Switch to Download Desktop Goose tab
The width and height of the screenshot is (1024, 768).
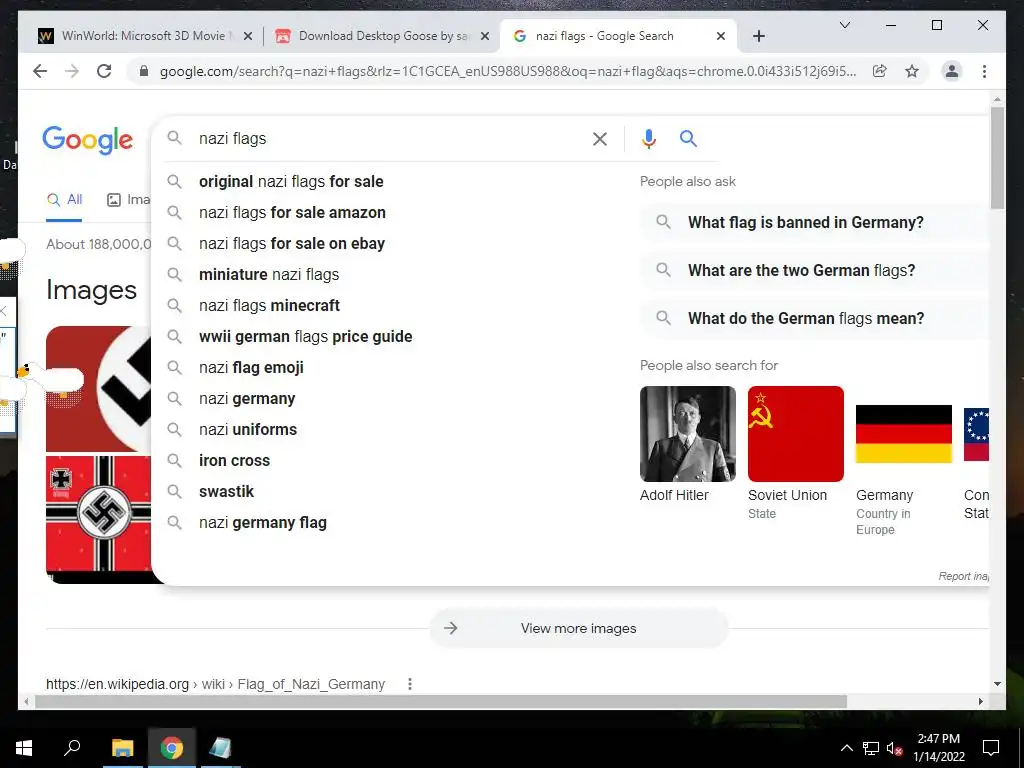(x=382, y=36)
